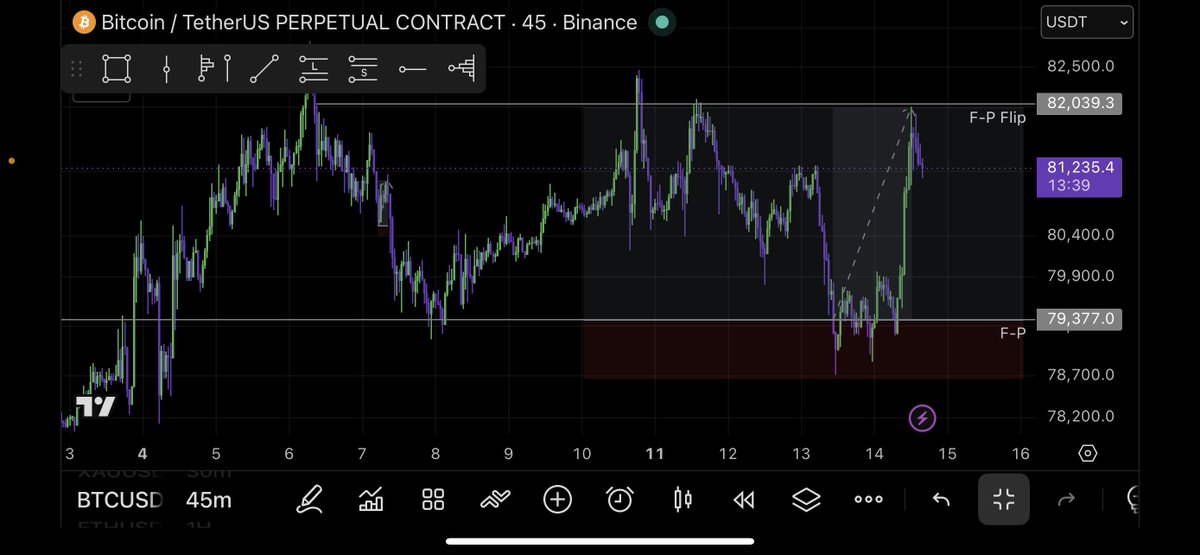Tap the 4 date label on time axis

(143, 453)
